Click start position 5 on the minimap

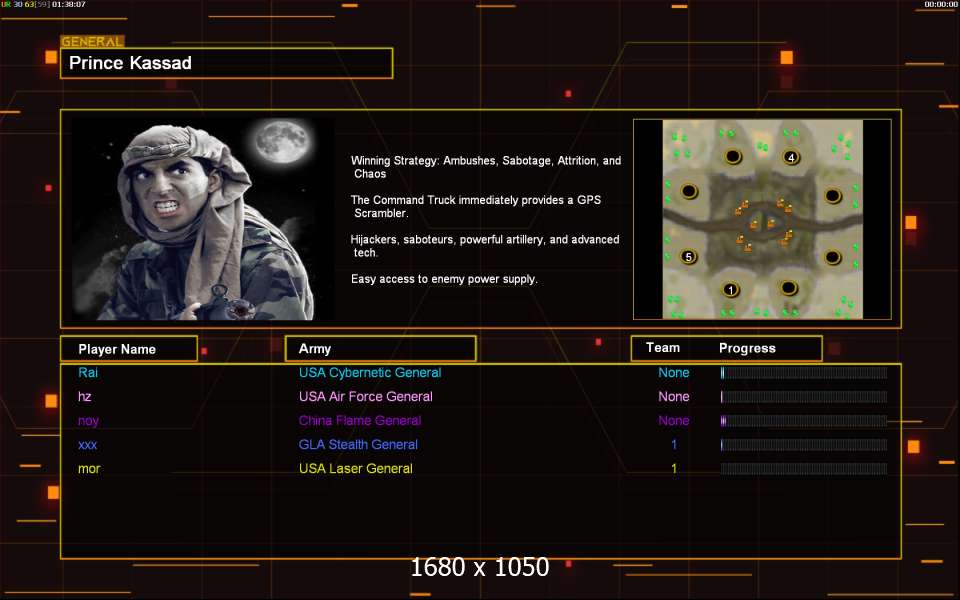point(689,257)
